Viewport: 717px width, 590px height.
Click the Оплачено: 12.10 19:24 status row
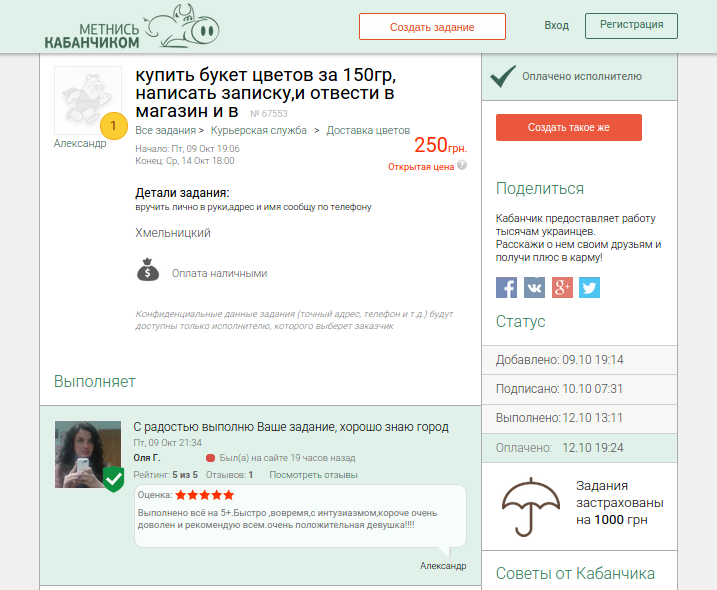579,448
